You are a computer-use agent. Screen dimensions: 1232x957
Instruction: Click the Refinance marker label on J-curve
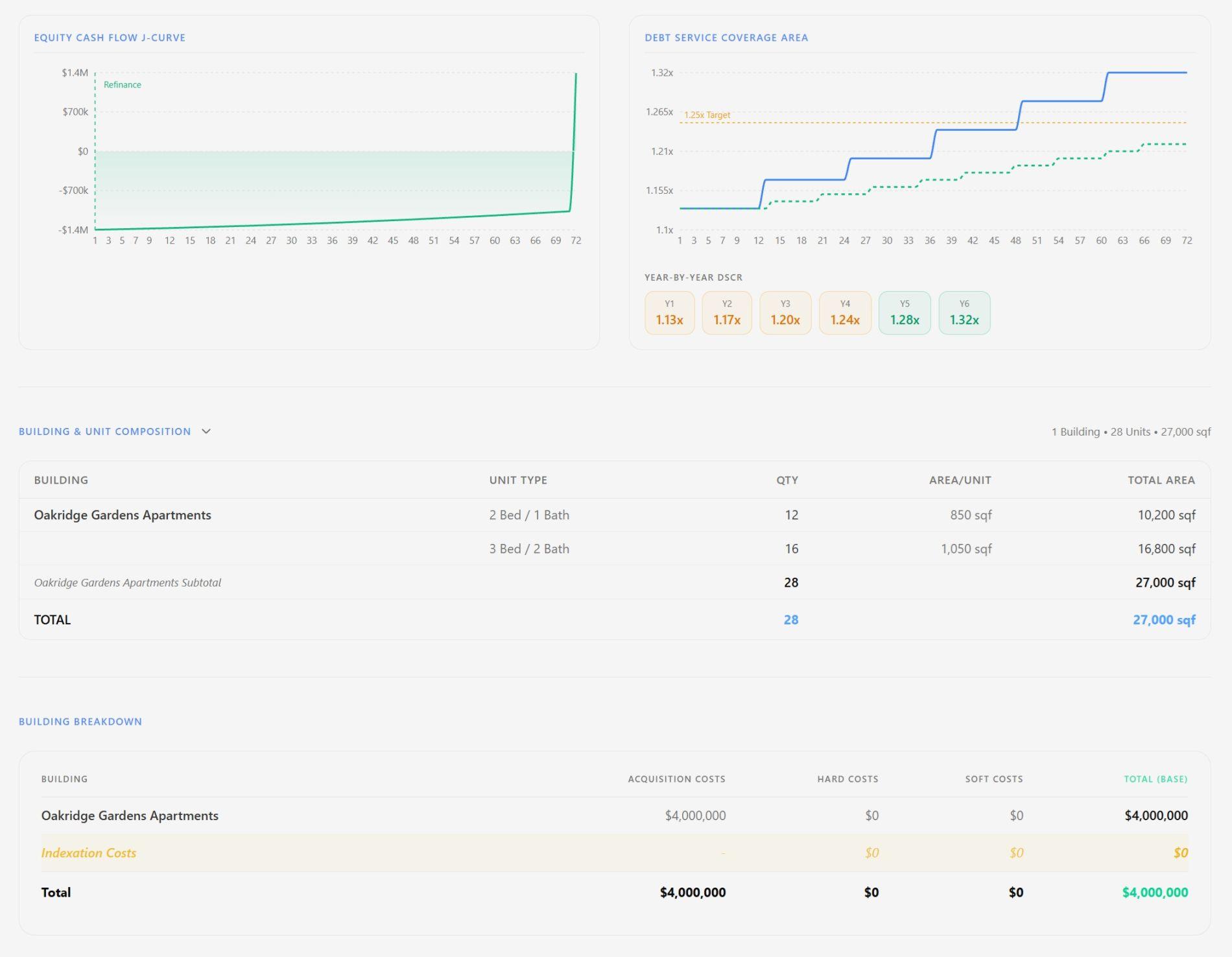(x=123, y=85)
